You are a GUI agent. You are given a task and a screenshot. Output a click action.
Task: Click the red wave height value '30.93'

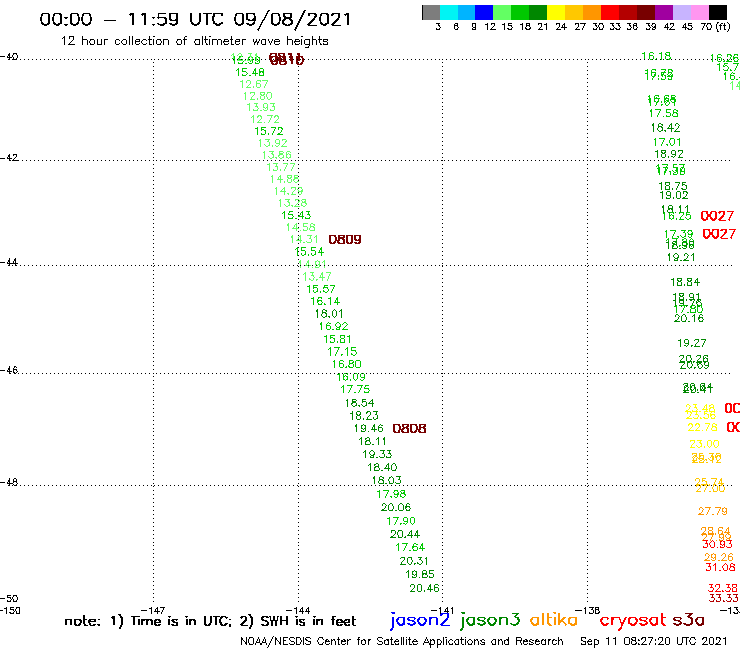[x=717, y=545]
